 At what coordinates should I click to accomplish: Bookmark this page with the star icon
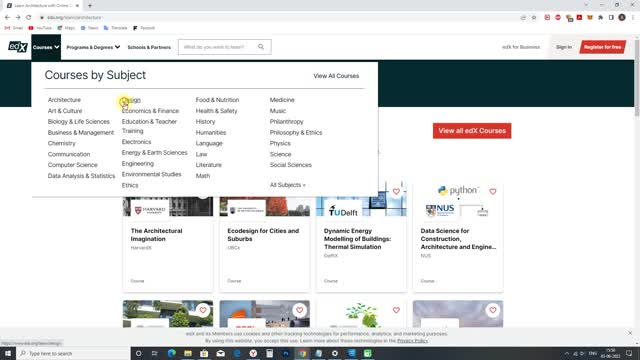534,18
